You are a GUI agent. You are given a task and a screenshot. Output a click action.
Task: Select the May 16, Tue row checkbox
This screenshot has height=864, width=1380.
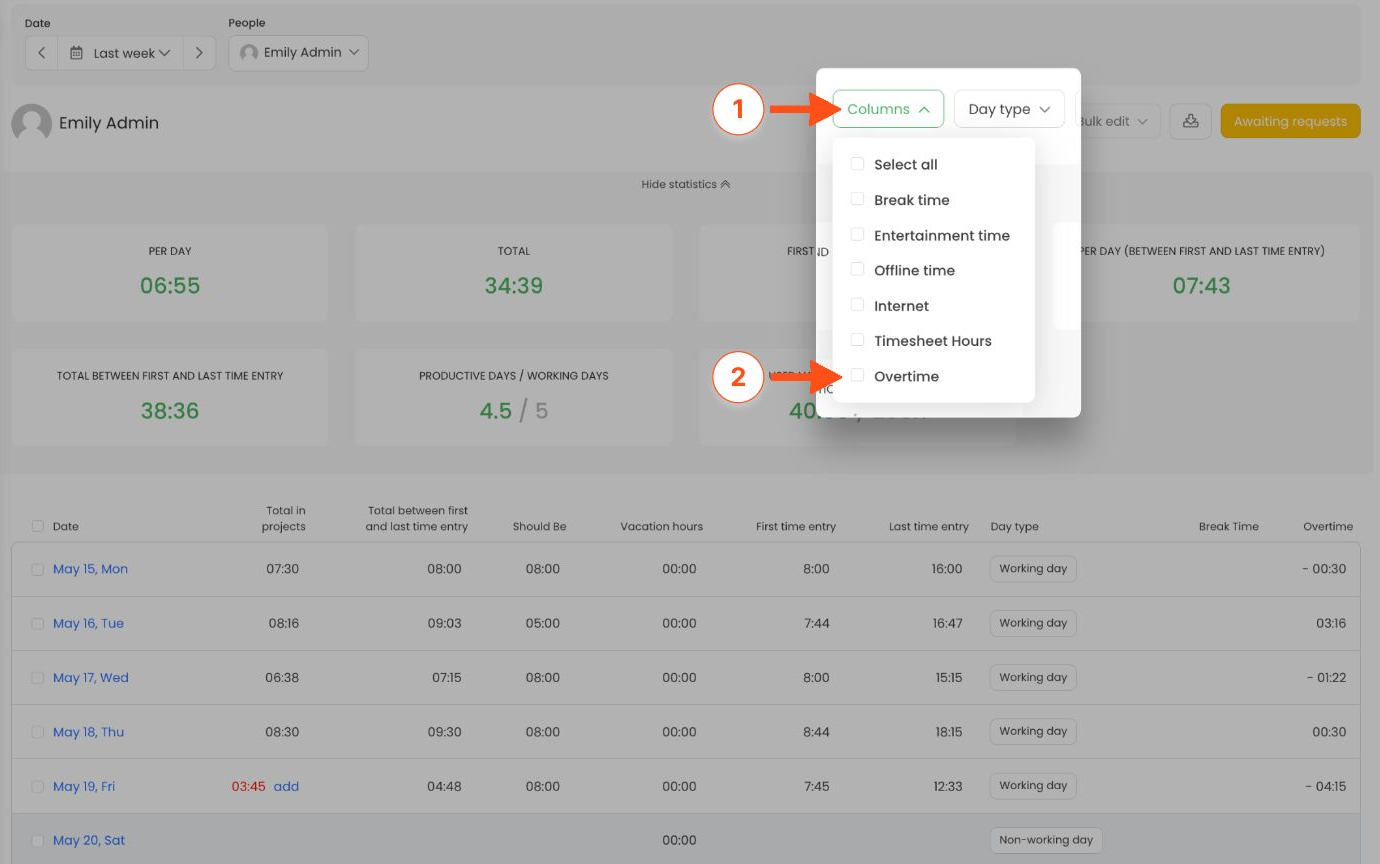pyautogui.click(x=38, y=623)
